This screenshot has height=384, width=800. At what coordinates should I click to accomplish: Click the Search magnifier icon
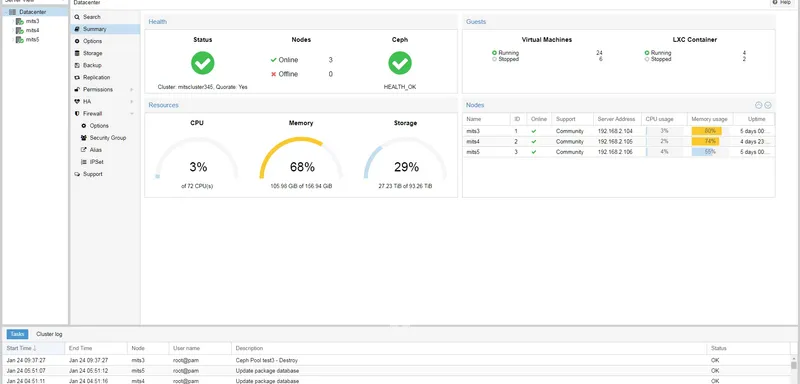pyautogui.click(x=77, y=17)
